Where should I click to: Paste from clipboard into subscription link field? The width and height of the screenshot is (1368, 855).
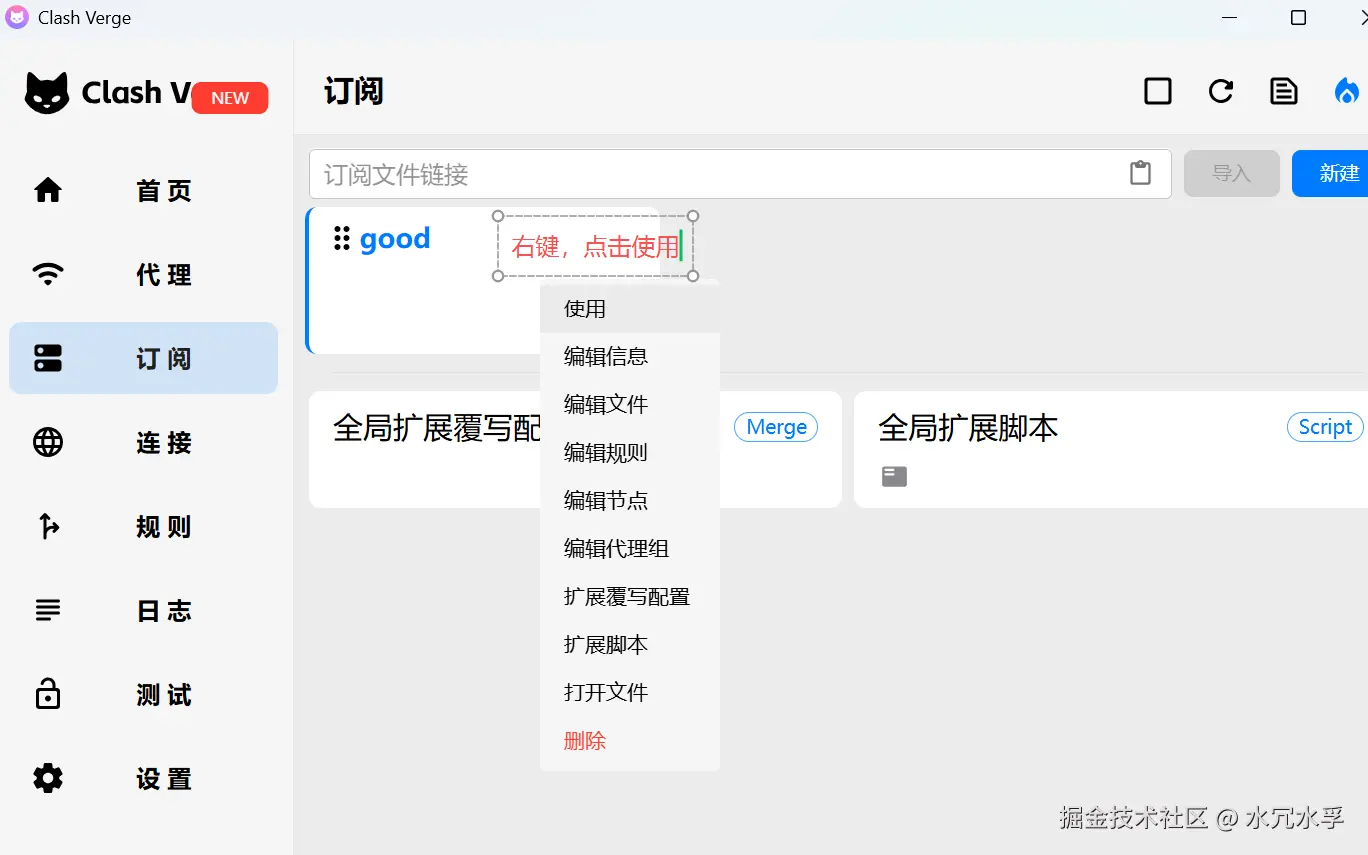click(1140, 173)
